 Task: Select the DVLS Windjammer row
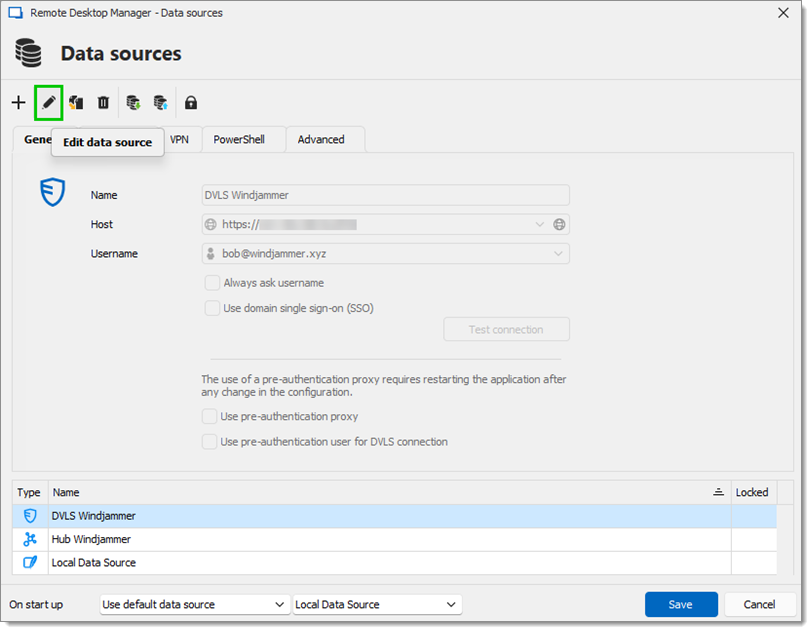(x=395, y=516)
